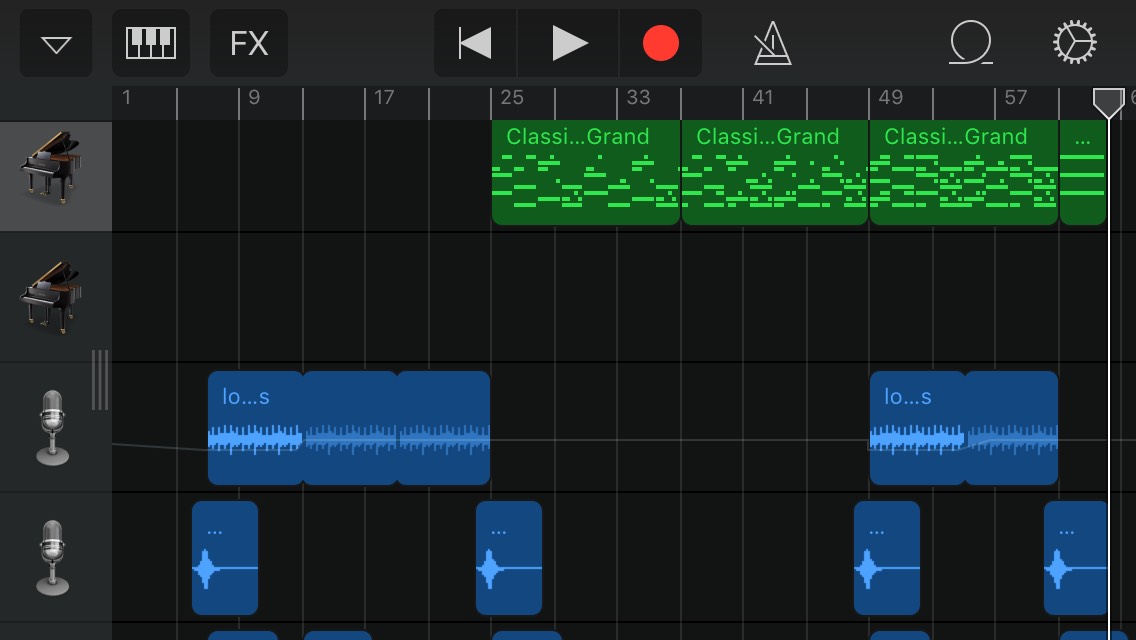Toggle the metronome

pyautogui.click(x=772, y=43)
